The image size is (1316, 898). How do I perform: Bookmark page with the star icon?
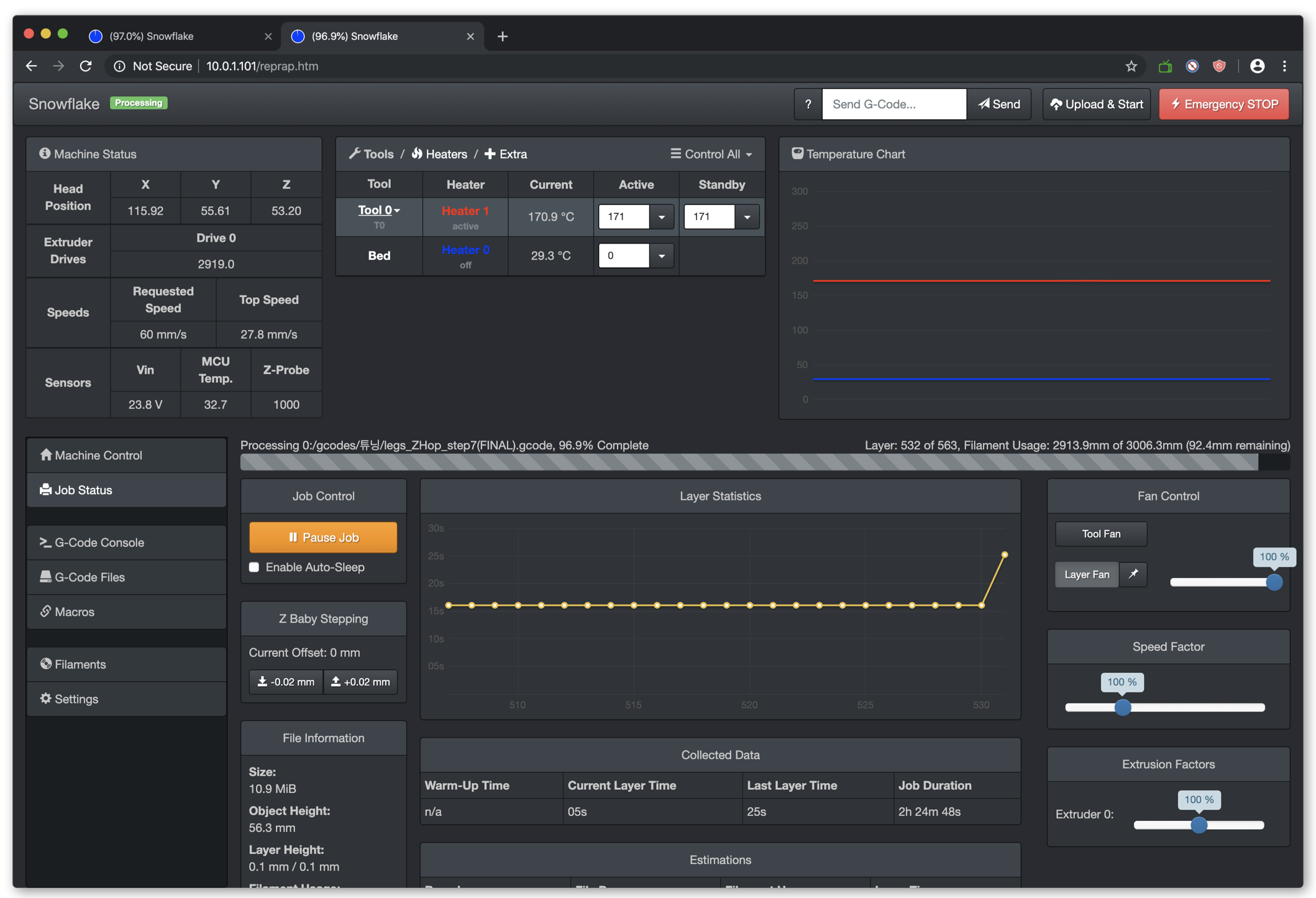[x=1131, y=66]
